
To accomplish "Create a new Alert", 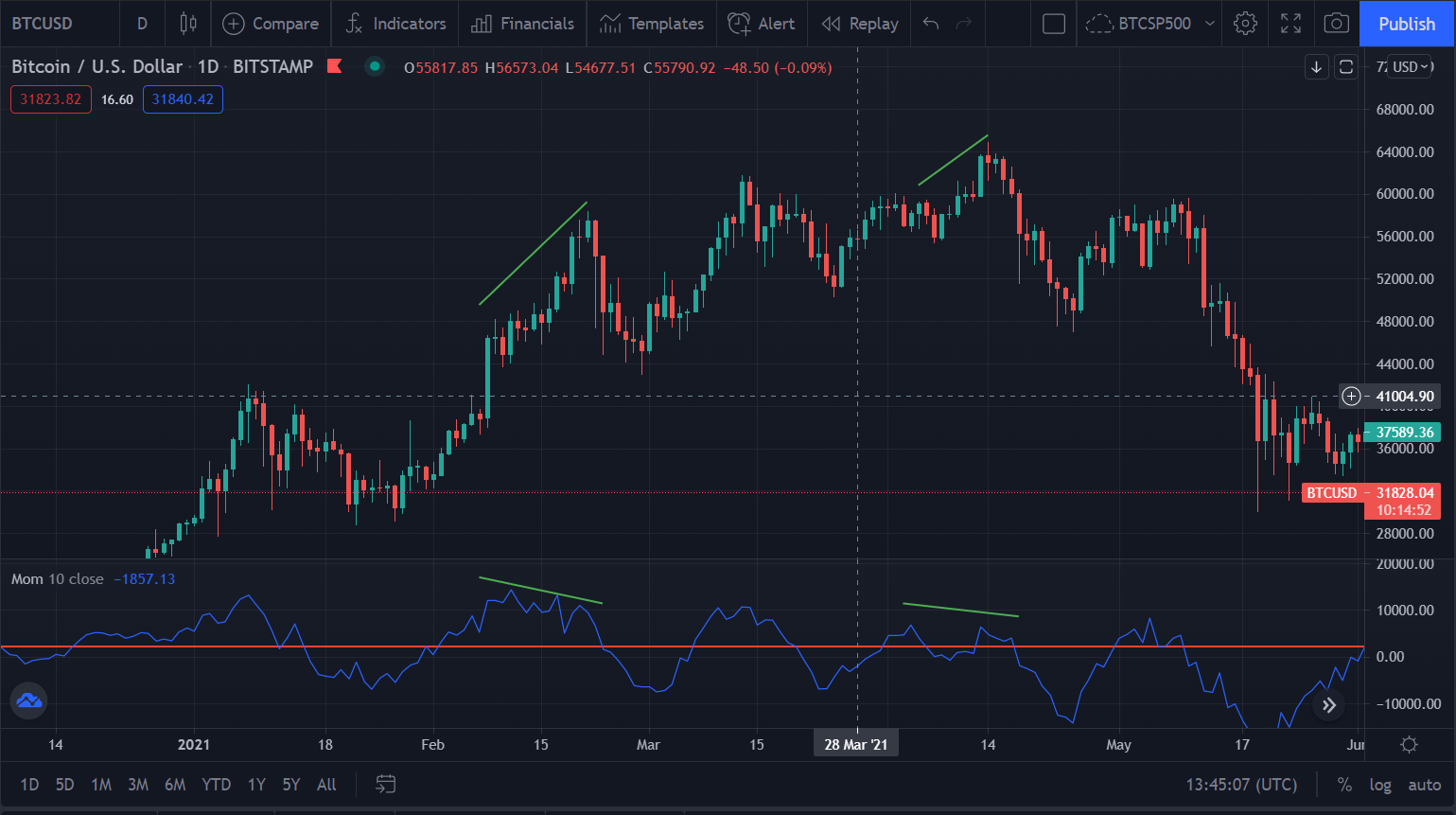I will pos(762,24).
